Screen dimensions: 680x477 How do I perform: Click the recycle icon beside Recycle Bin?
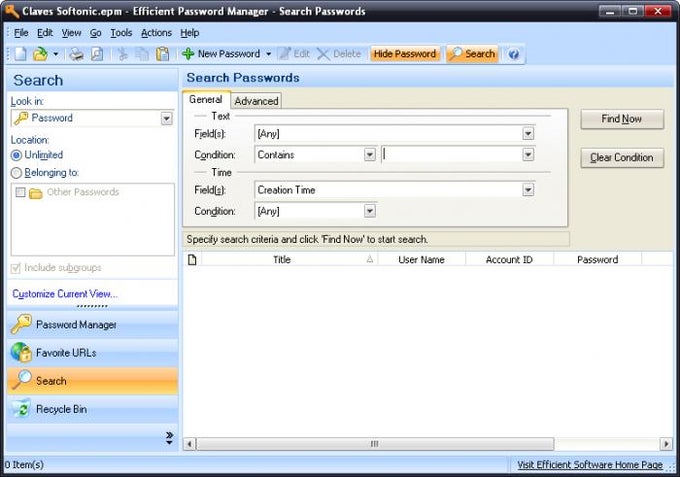[21, 408]
